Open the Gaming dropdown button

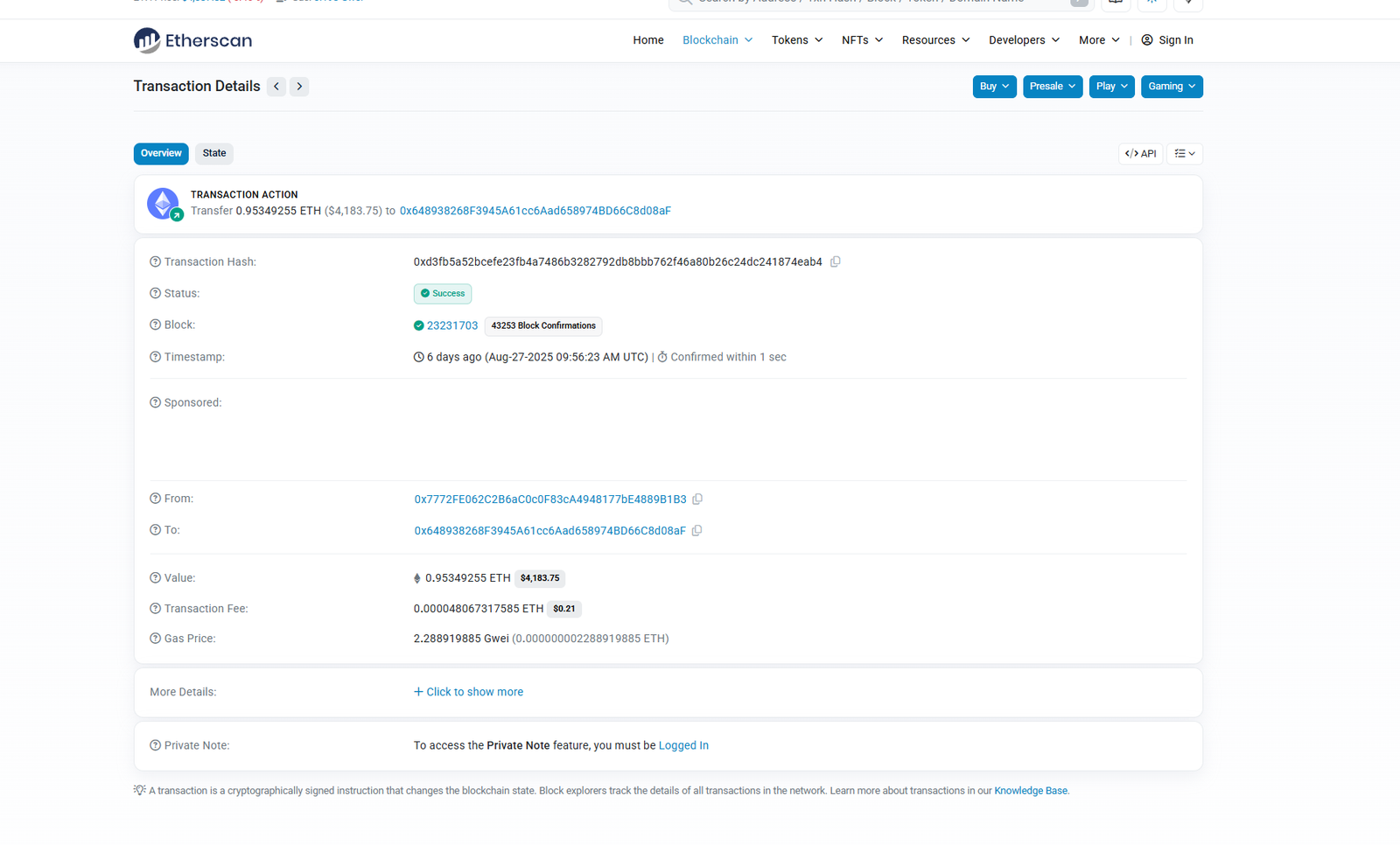pos(1172,87)
